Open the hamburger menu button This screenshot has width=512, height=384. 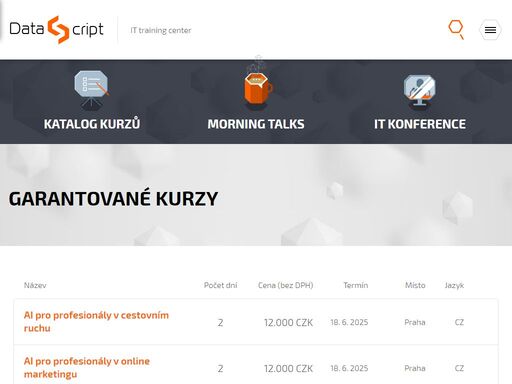click(x=490, y=30)
